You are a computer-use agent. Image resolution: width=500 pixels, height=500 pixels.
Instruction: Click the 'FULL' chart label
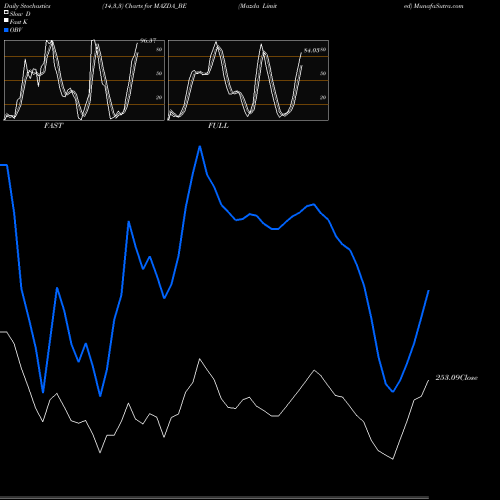(x=218, y=126)
